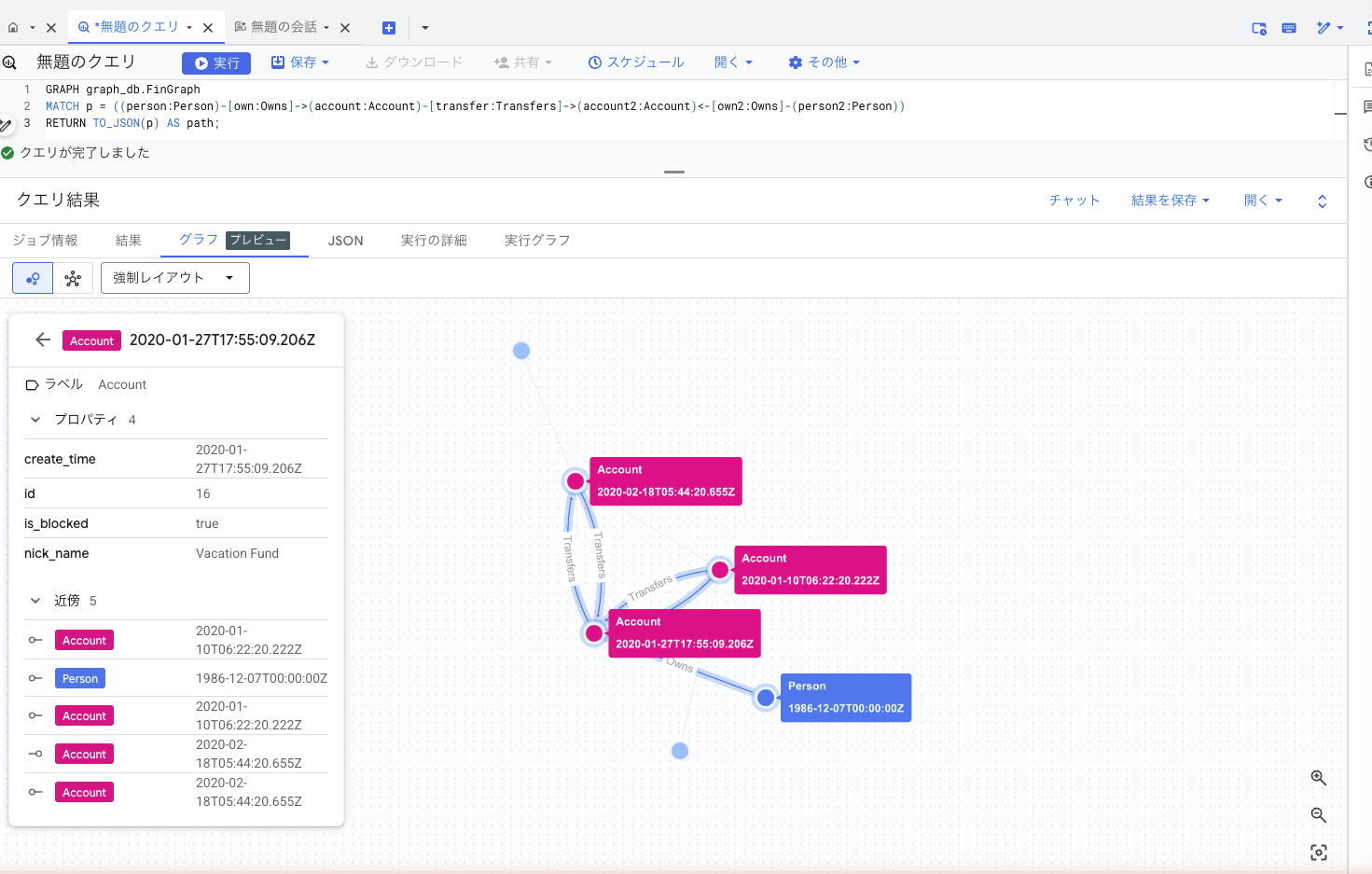Select the Account 2020-01-10T06:22:20.222Z graph node
The image size is (1372, 874).
pos(720,570)
